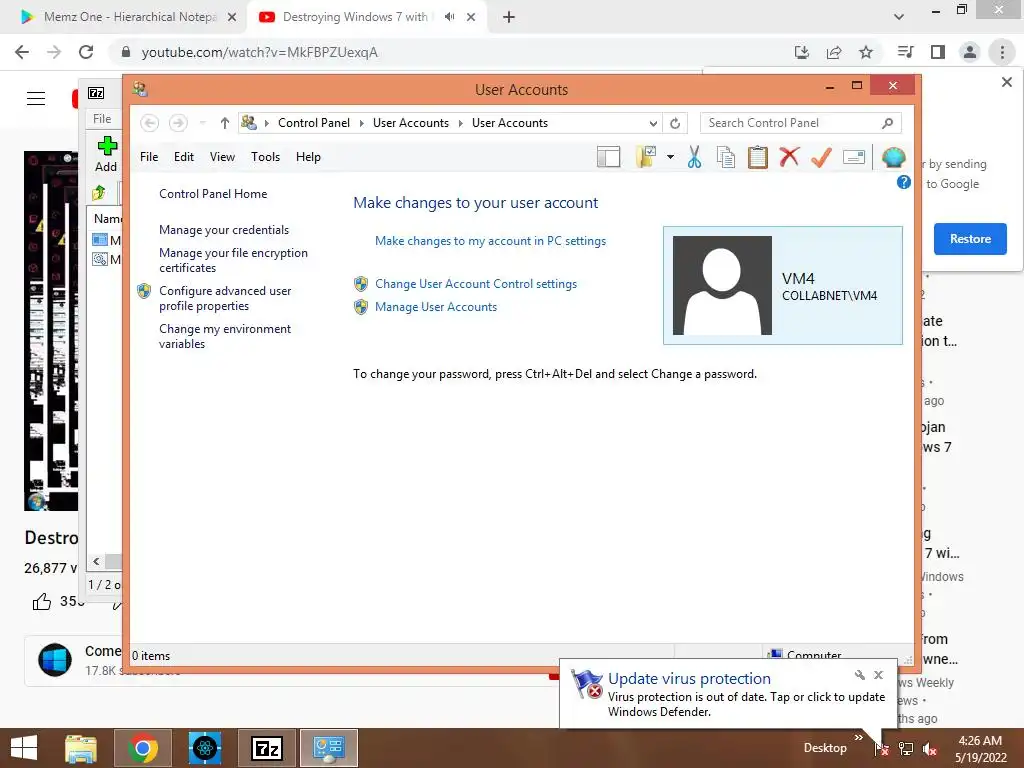The image size is (1024, 768).
Task: Open recent locations dropdown beside forward arrow
Action: (x=202, y=123)
